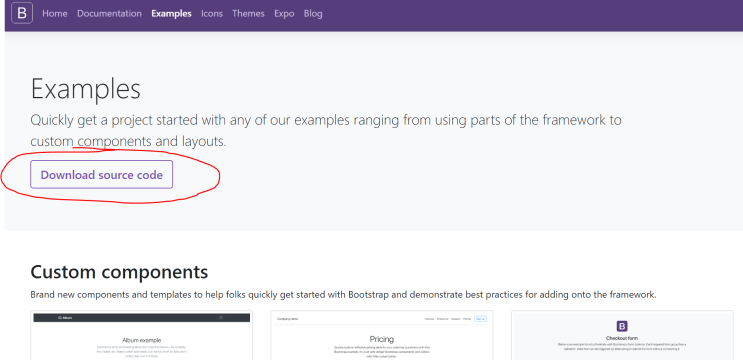
Task: Open the Home nav link
Action: point(54,14)
